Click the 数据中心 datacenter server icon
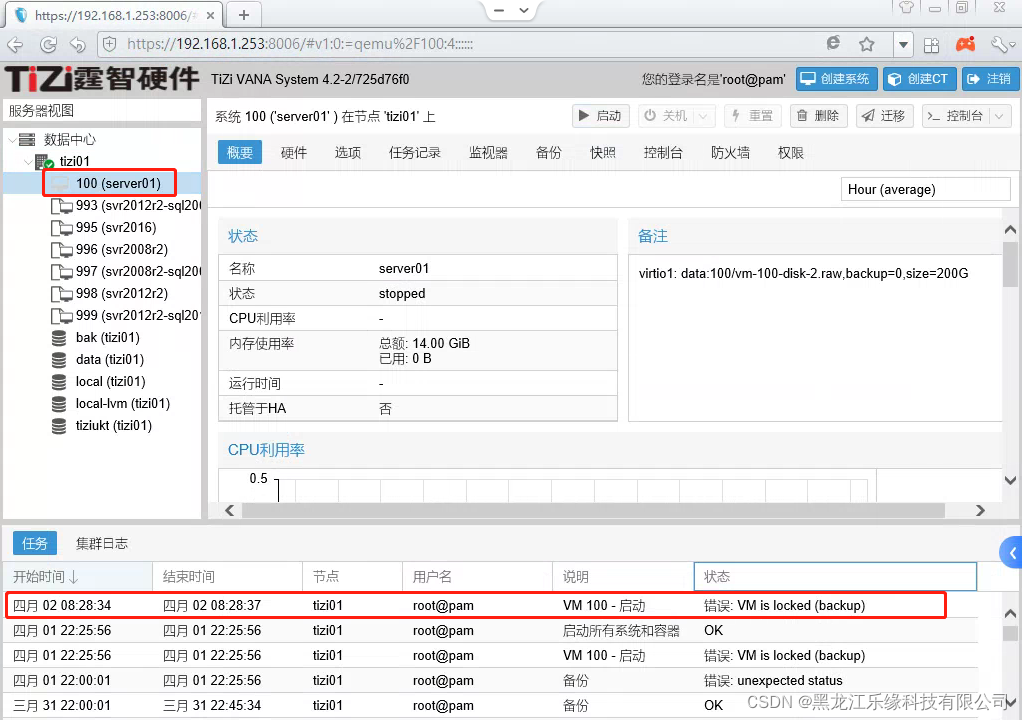The height and width of the screenshot is (720, 1022). coord(27,139)
